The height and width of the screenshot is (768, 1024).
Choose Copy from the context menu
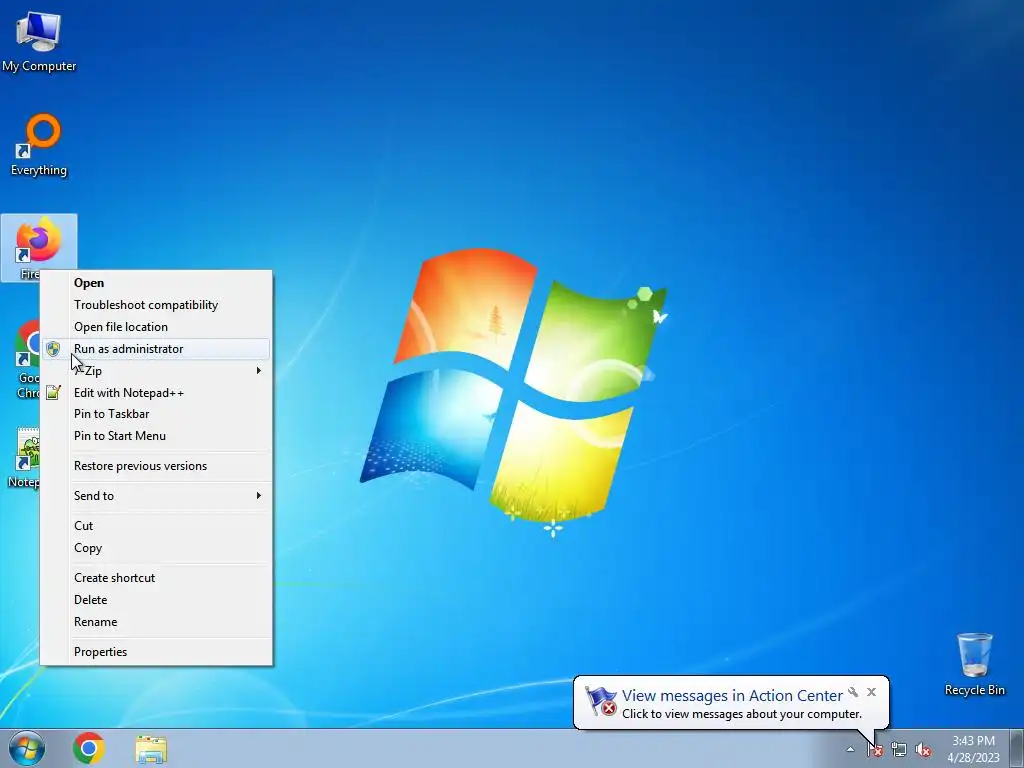click(x=156, y=548)
